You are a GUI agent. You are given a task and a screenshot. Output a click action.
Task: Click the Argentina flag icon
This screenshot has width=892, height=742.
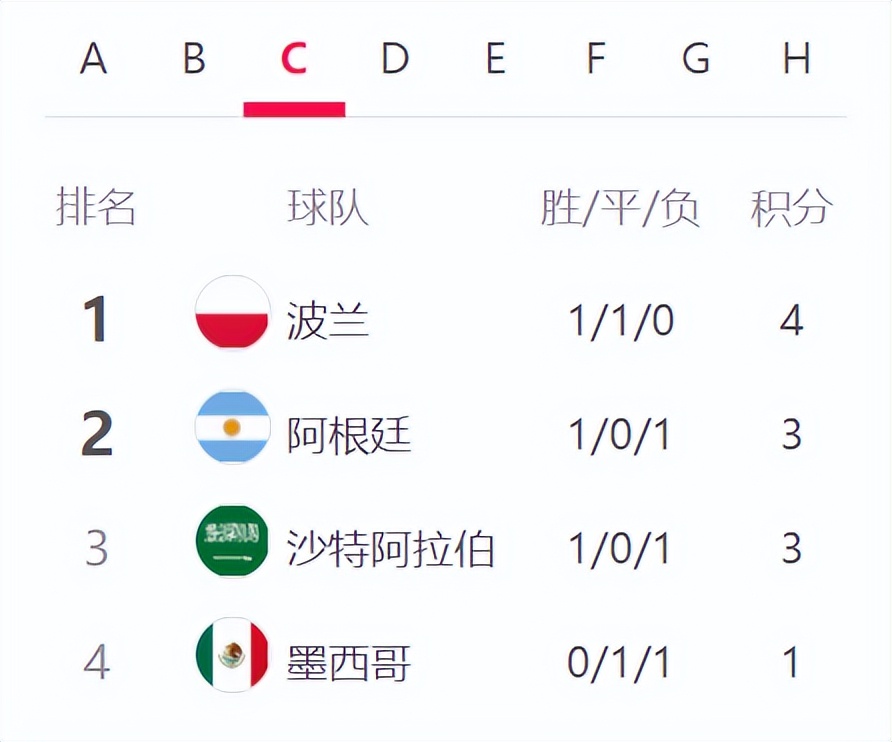tap(232, 427)
